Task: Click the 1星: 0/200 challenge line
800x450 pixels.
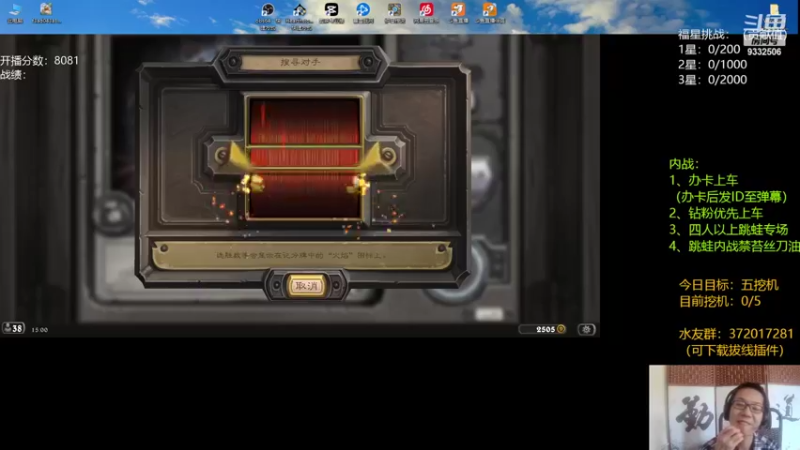Action: point(709,49)
